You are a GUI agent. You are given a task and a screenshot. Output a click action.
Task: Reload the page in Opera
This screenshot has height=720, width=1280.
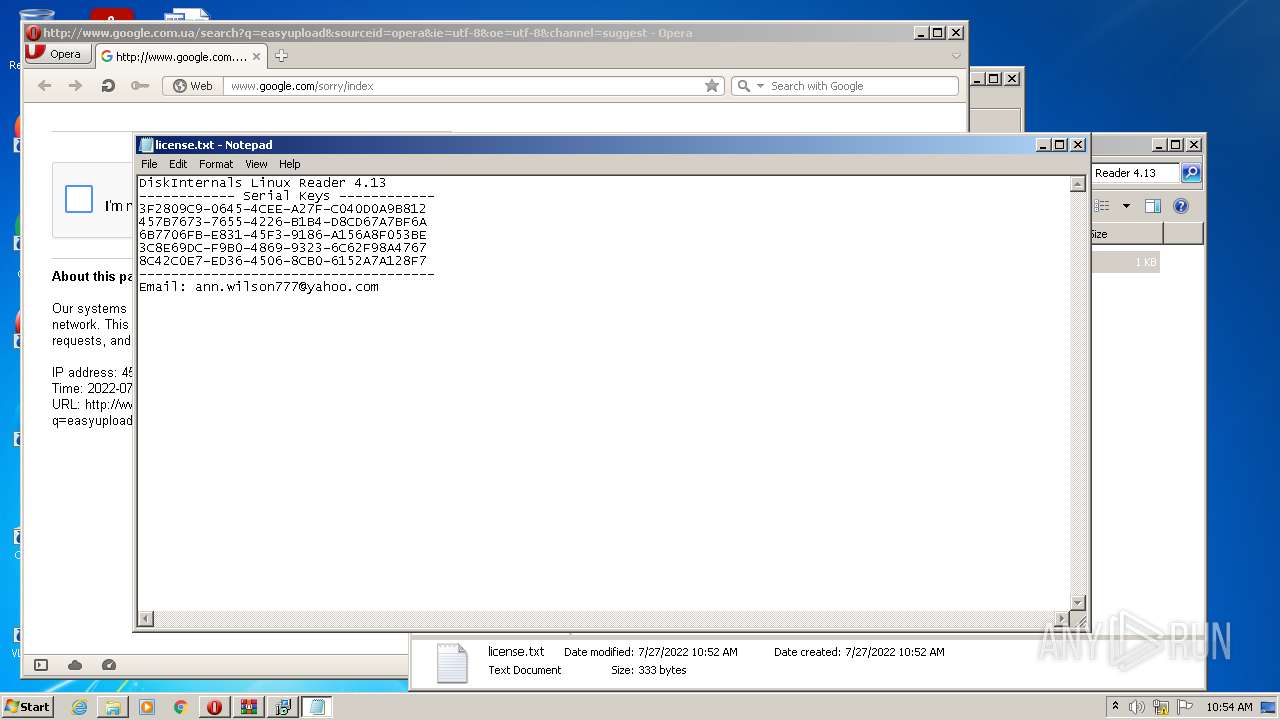pos(108,86)
